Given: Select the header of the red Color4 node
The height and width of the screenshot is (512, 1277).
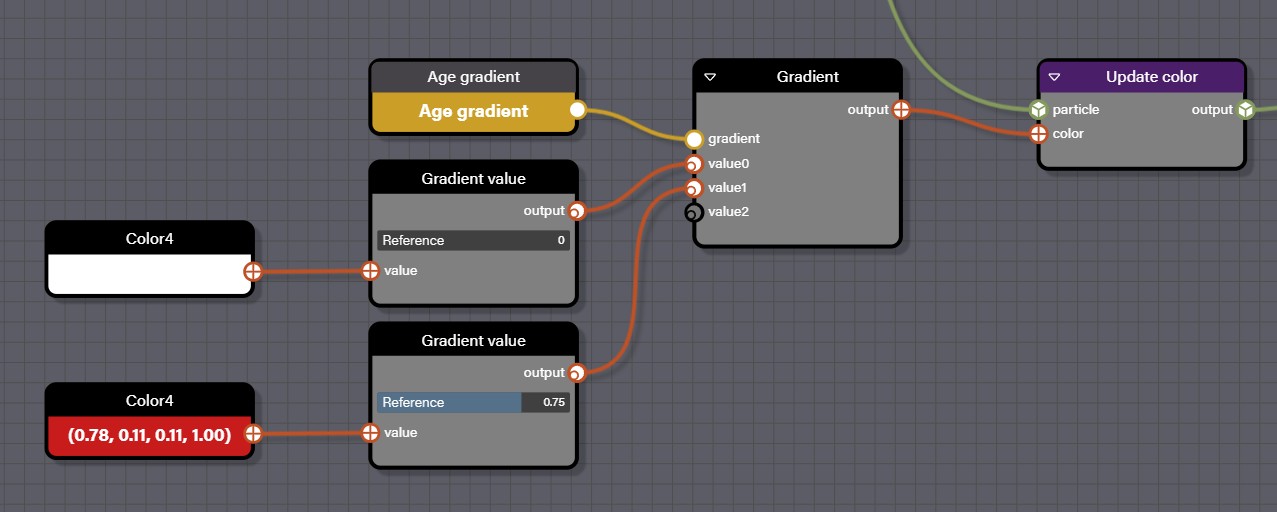Looking at the screenshot, I should (x=149, y=401).
